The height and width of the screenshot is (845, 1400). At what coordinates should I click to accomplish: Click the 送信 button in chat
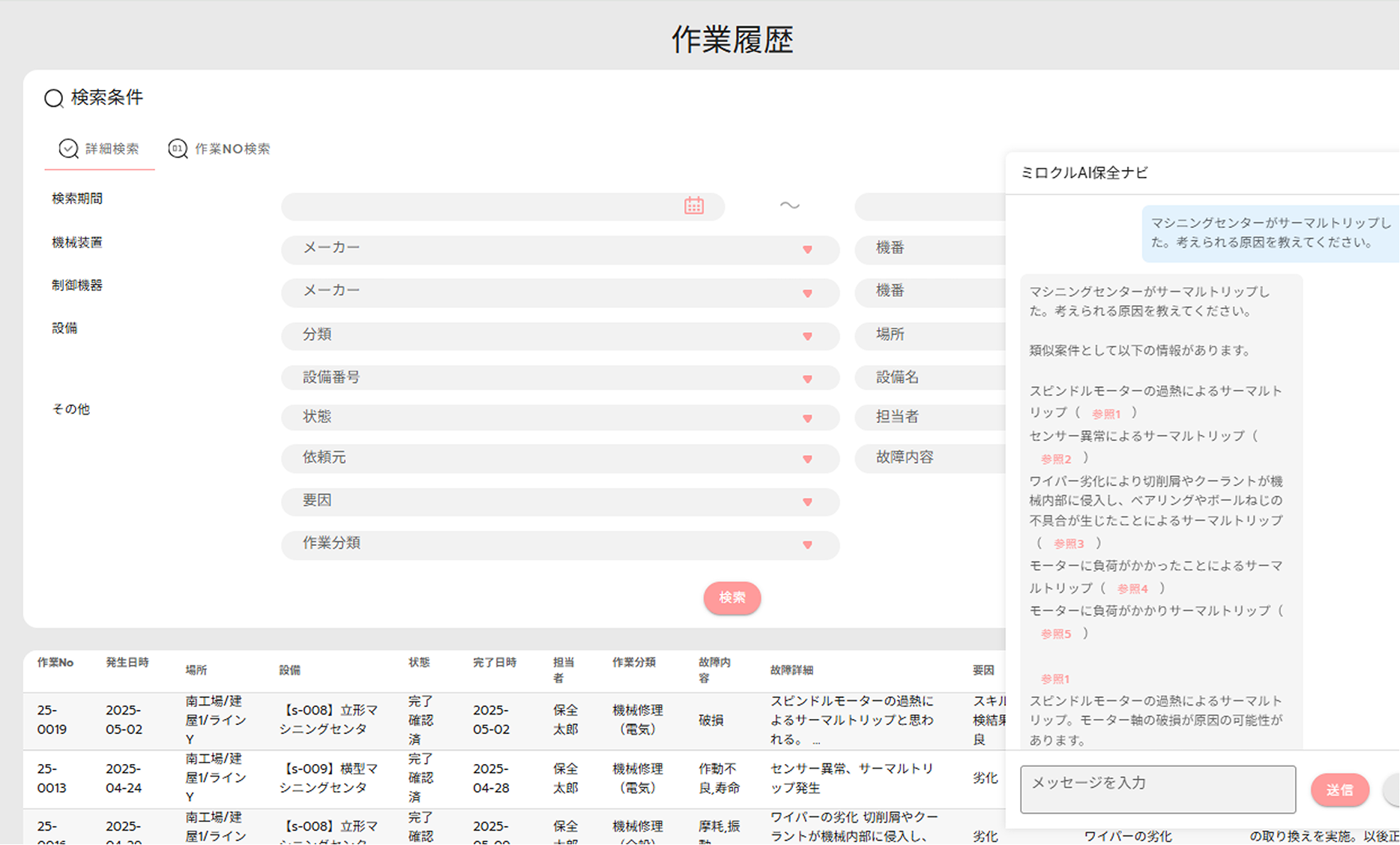[x=1339, y=790]
